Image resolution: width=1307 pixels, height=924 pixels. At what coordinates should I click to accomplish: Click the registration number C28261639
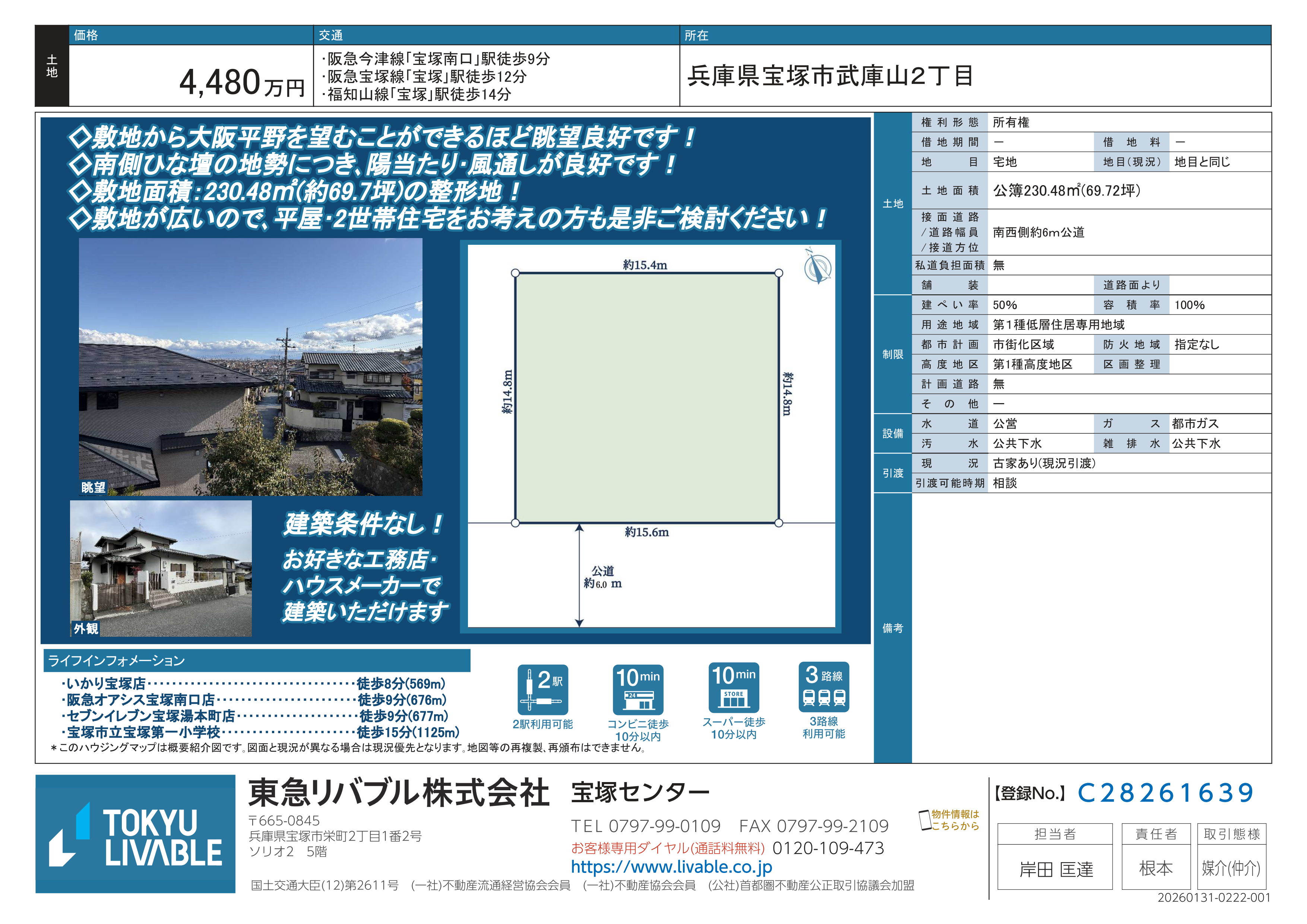tap(1165, 792)
